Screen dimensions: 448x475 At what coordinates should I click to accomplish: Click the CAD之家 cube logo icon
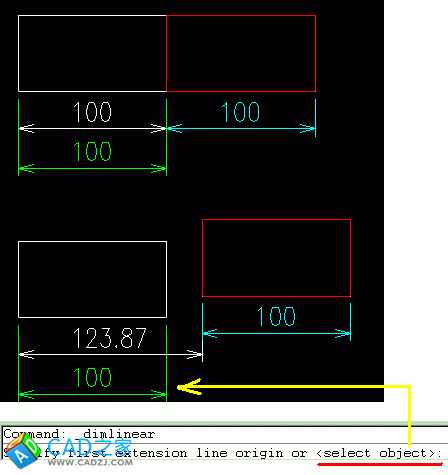pyautogui.click(x=23, y=451)
